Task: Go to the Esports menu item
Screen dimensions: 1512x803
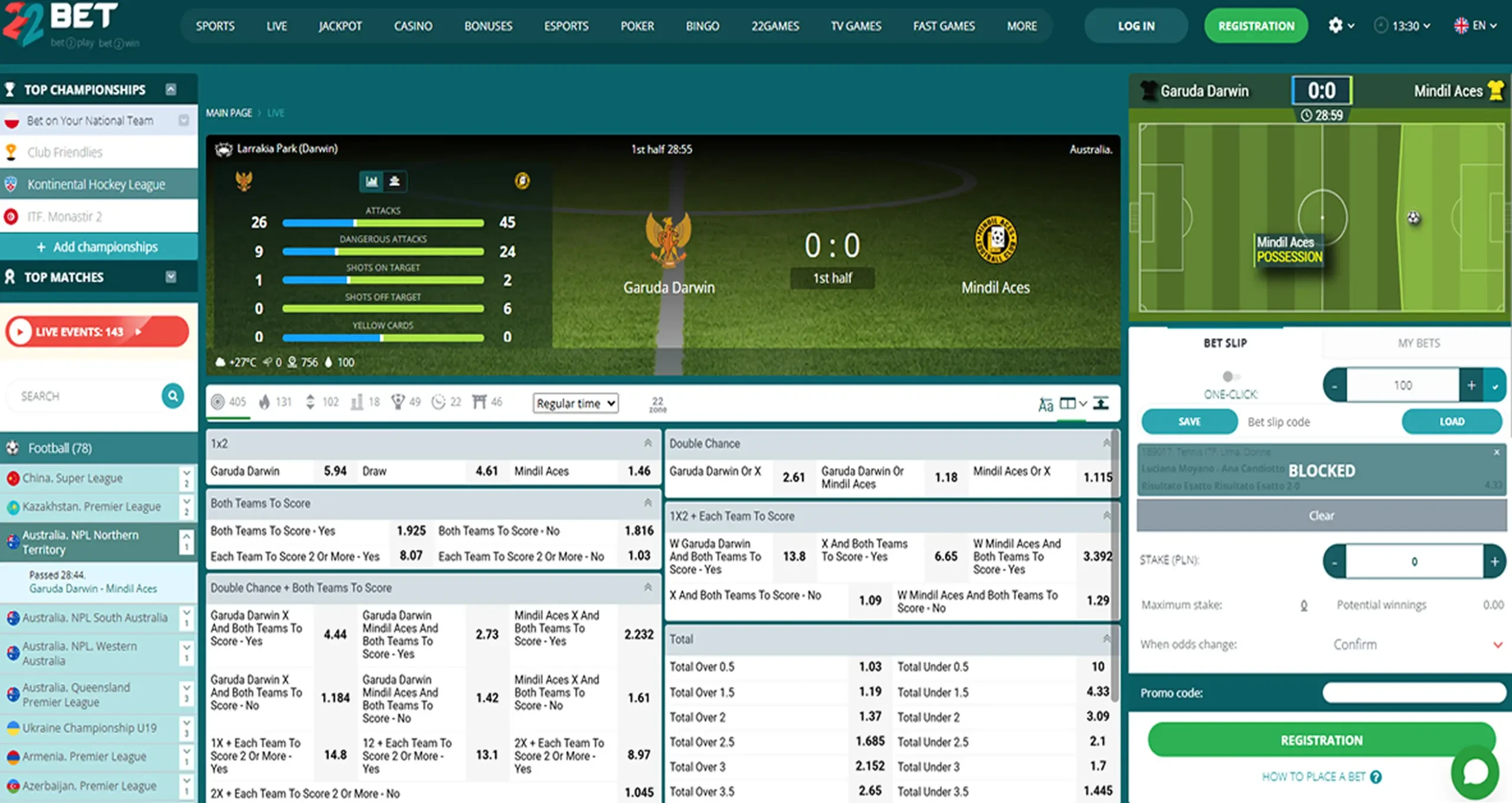Action: [x=566, y=26]
